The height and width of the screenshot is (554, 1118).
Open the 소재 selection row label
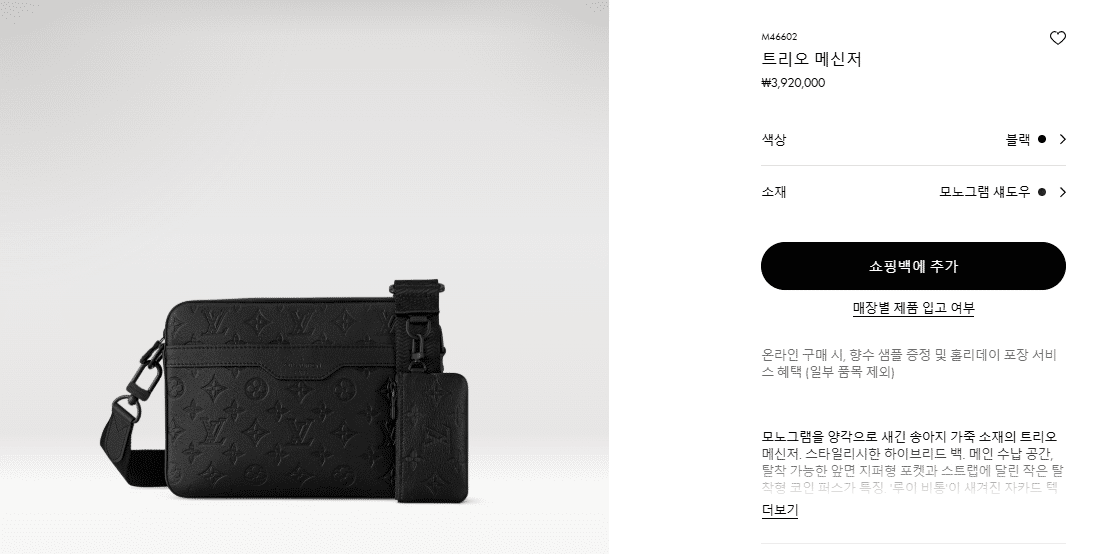pyautogui.click(x=774, y=192)
